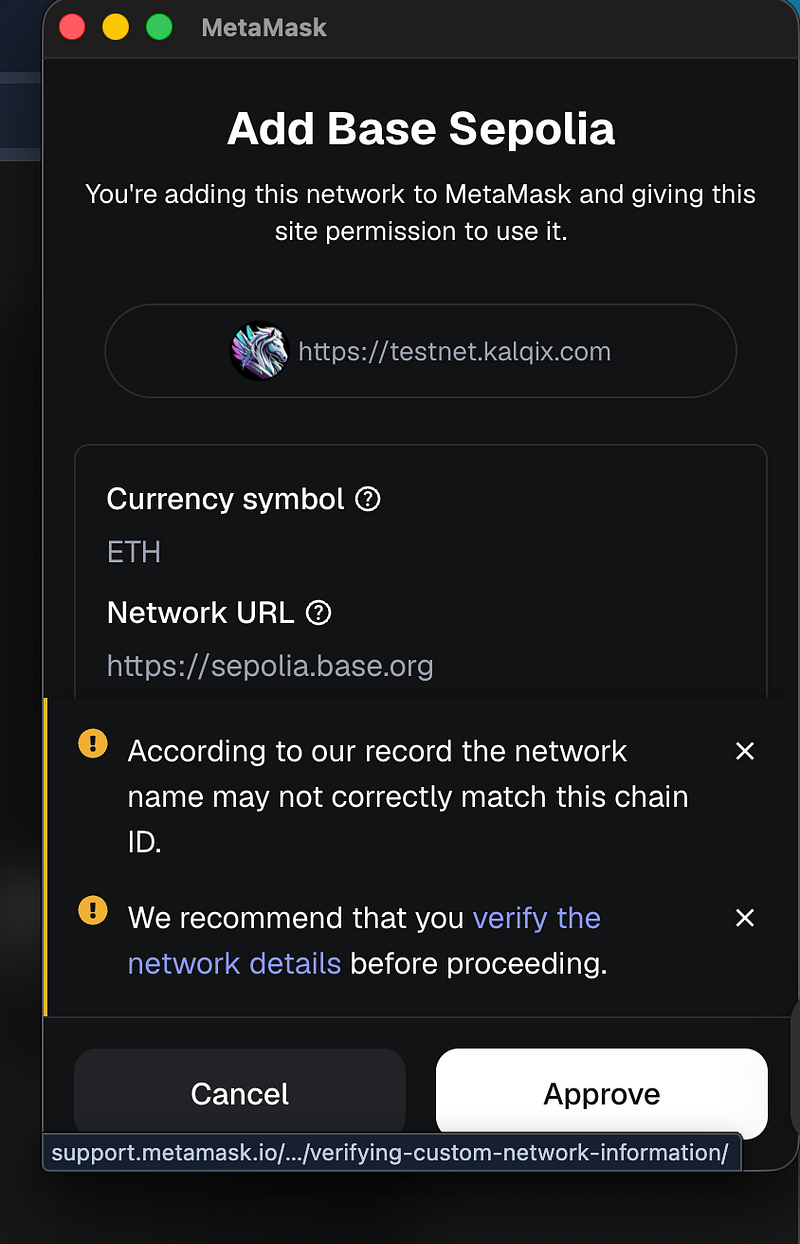800x1244 pixels.
Task: Dismiss the verify network details warning
Action: point(745,918)
